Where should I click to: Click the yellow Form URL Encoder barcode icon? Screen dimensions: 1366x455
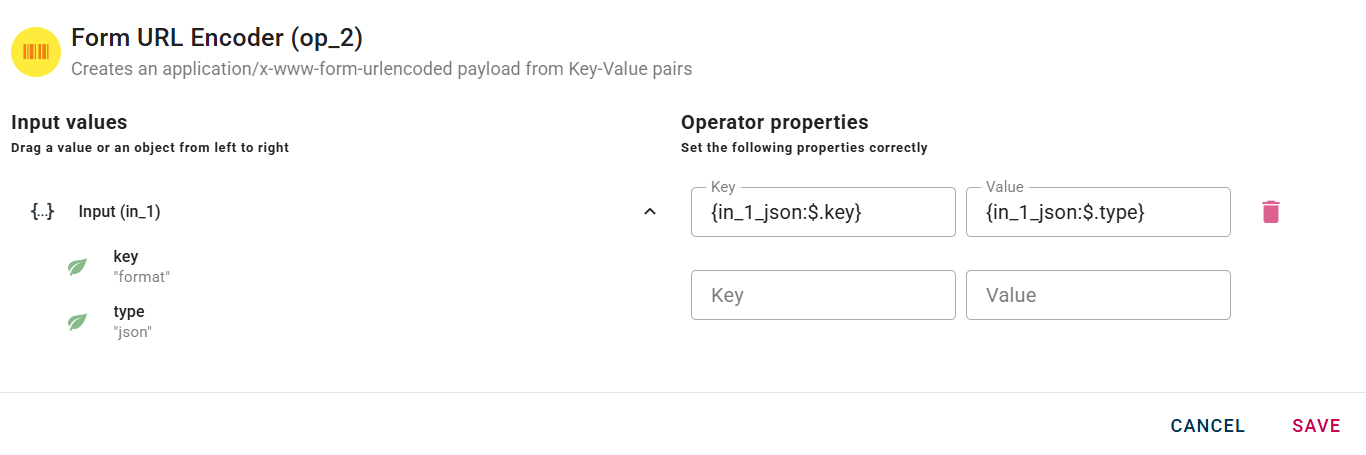[36, 52]
